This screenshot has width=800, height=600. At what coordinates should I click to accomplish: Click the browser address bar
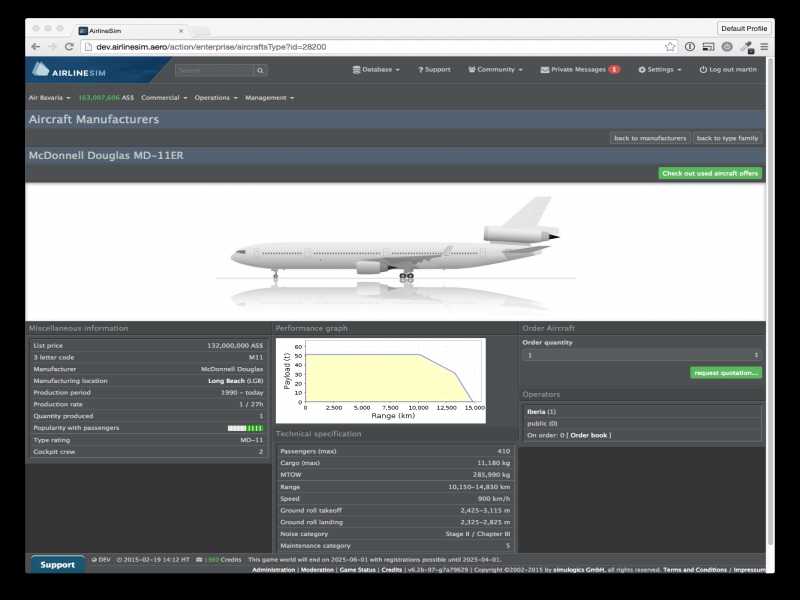(x=378, y=47)
